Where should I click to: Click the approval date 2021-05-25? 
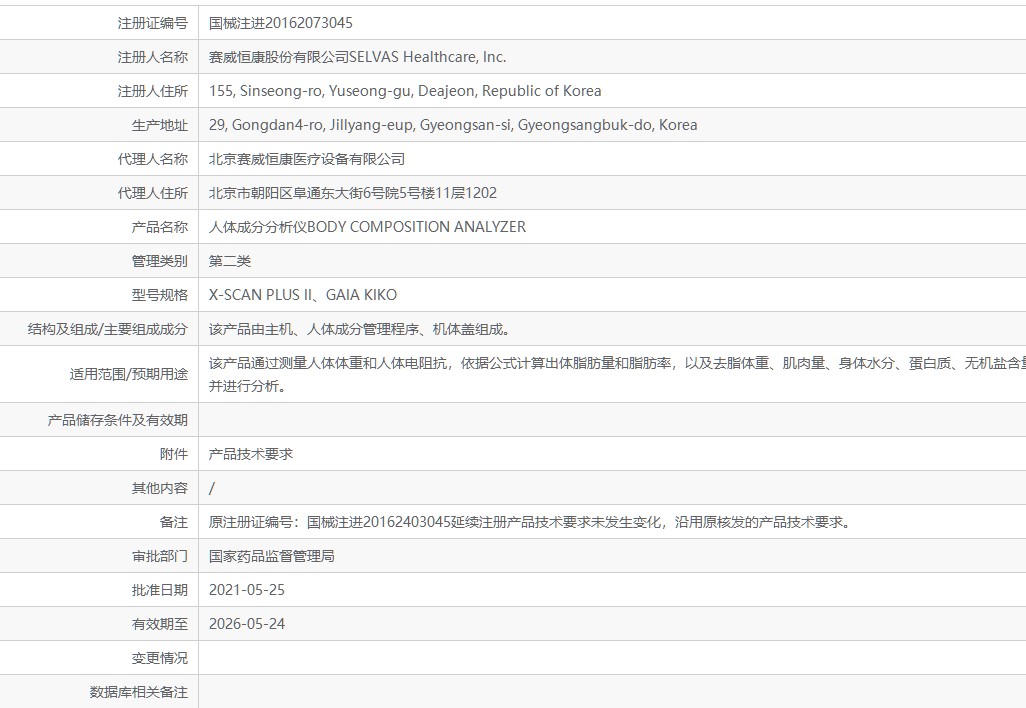click(x=247, y=590)
